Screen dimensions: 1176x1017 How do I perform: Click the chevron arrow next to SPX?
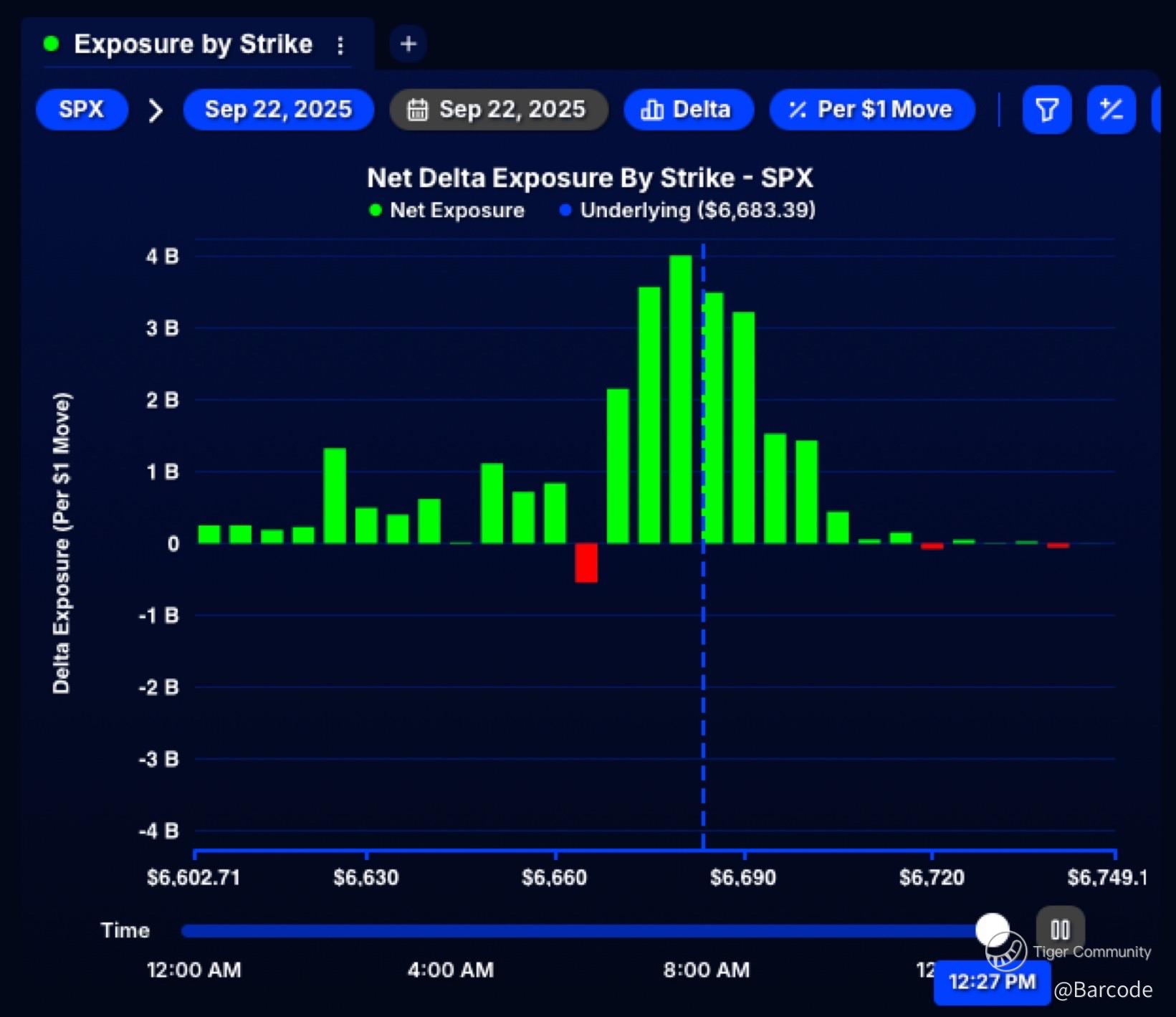pos(156,110)
